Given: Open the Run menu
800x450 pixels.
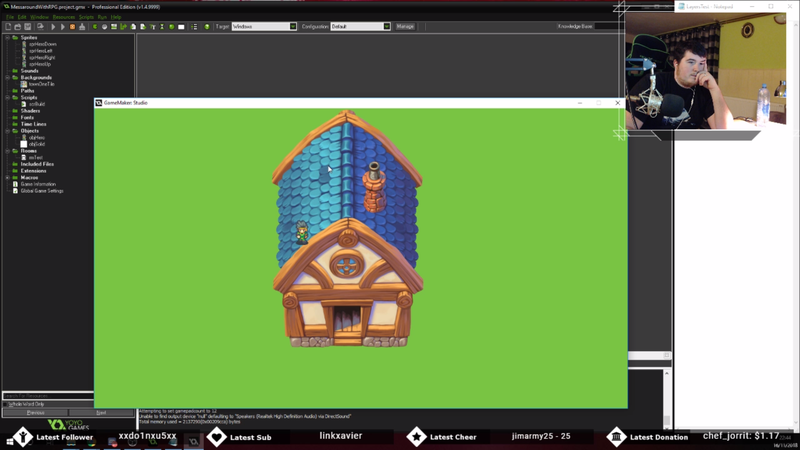Looking at the screenshot, I should tap(102, 17).
